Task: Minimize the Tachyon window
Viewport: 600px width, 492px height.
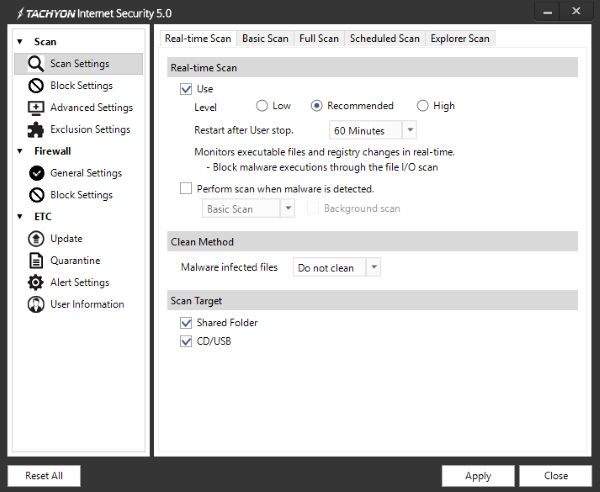Action: click(548, 12)
